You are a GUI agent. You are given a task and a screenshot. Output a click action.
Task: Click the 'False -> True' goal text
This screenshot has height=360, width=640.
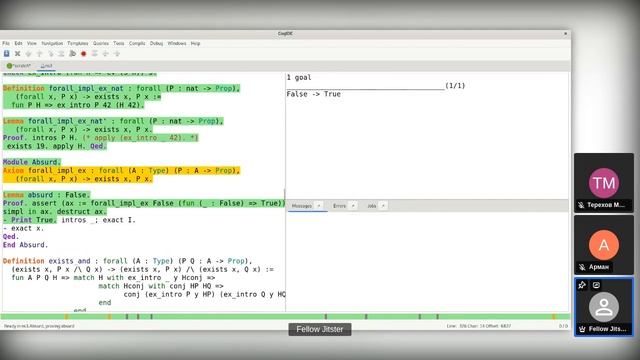(313, 94)
